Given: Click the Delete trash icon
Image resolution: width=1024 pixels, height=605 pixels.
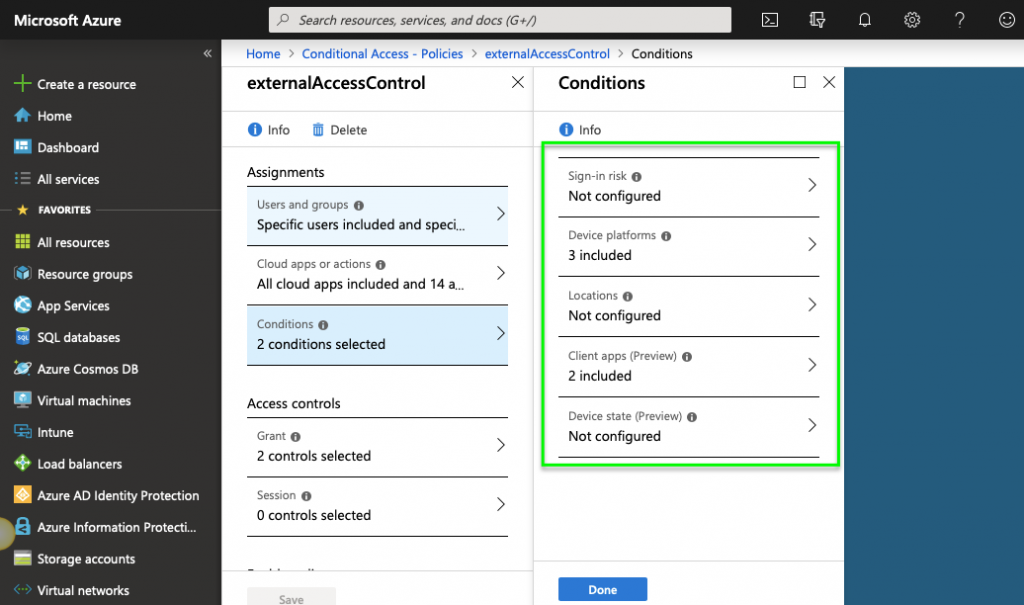Looking at the screenshot, I should tap(319, 130).
